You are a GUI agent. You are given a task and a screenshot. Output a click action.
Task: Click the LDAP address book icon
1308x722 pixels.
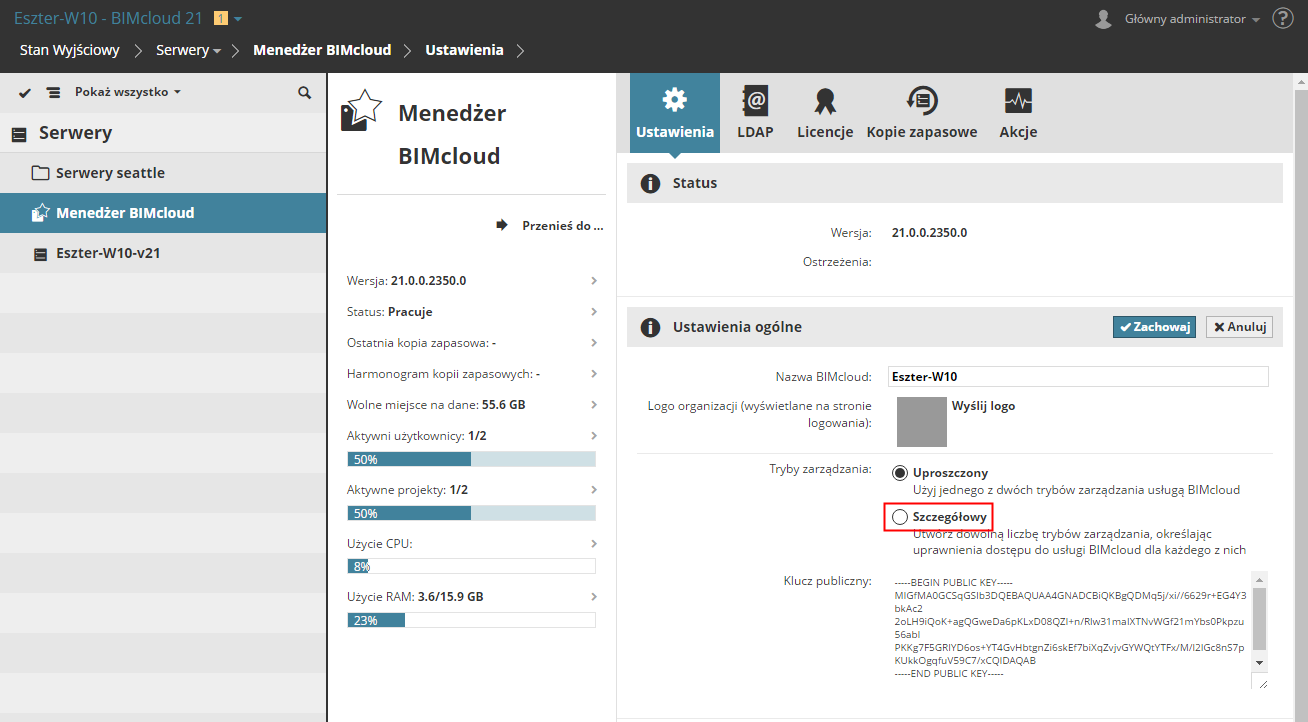click(x=755, y=100)
